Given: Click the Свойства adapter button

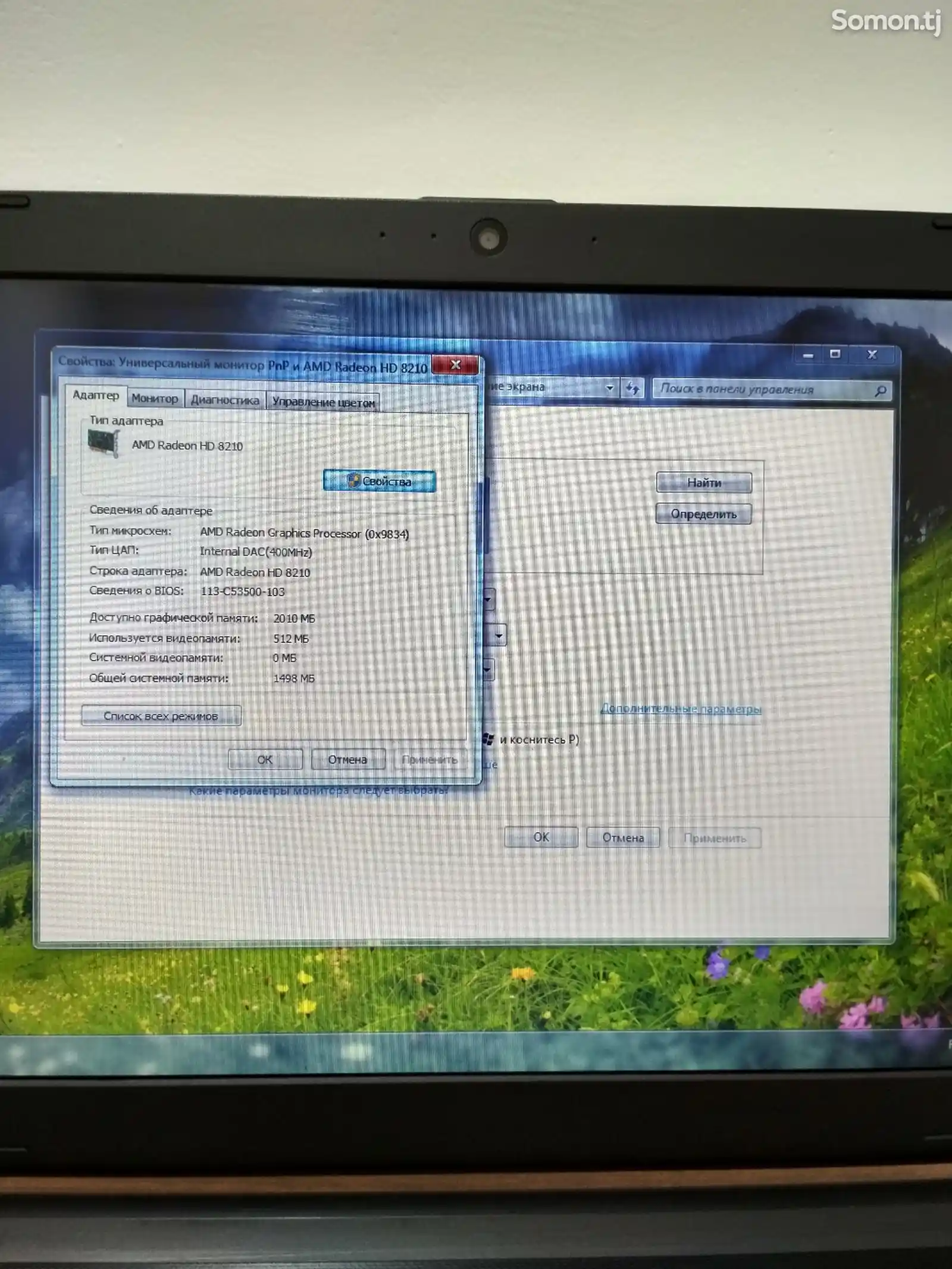Looking at the screenshot, I should [380, 481].
